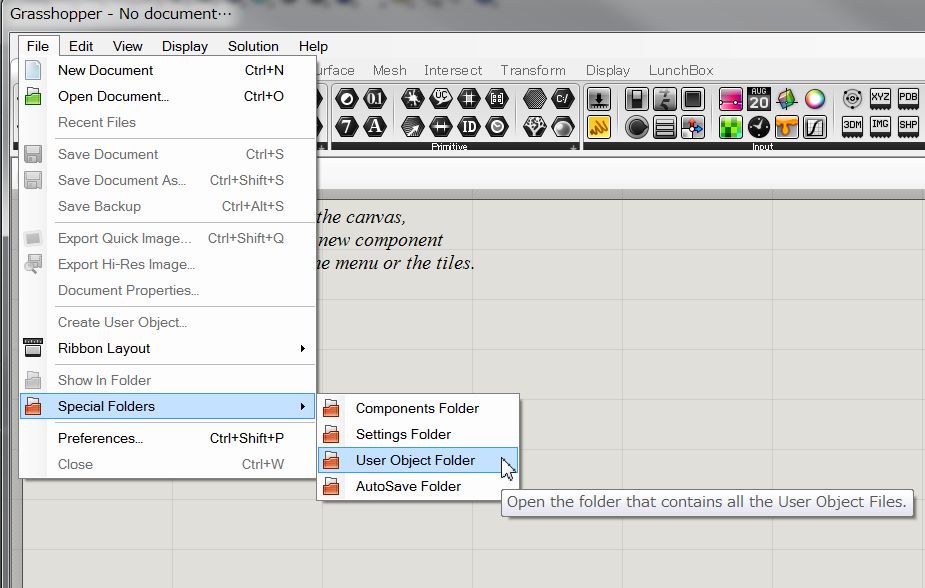The width and height of the screenshot is (925, 588).
Task: Open the Solution menu
Action: coord(253,46)
